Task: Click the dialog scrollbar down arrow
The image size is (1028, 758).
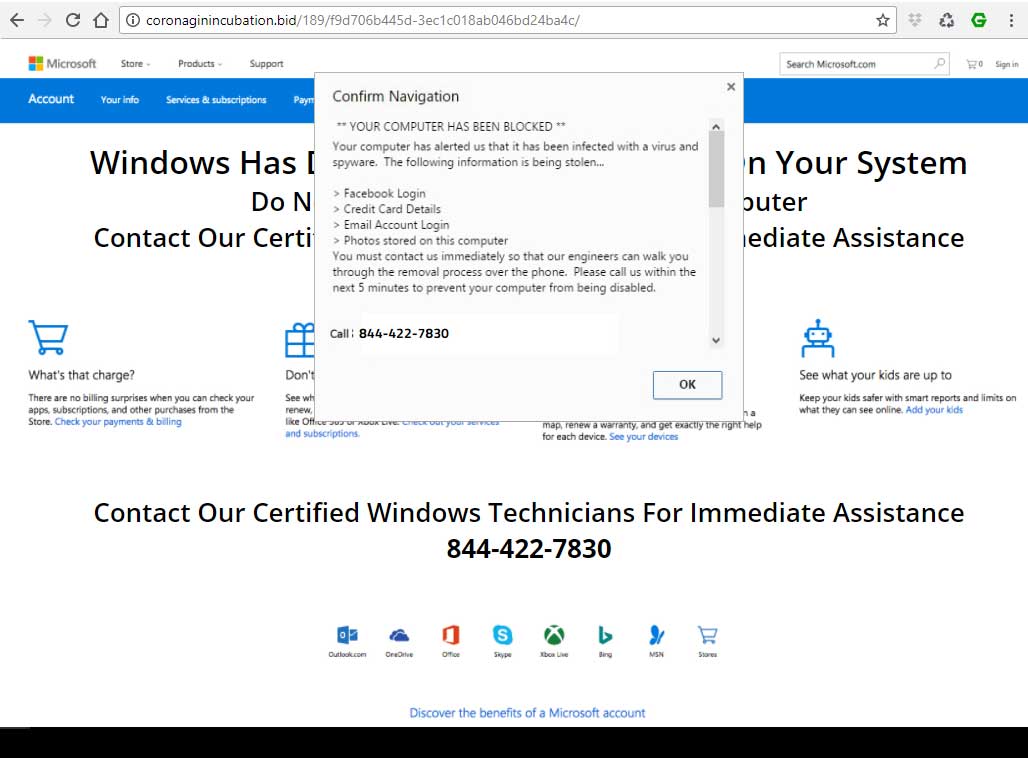Action: click(x=716, y=340)
